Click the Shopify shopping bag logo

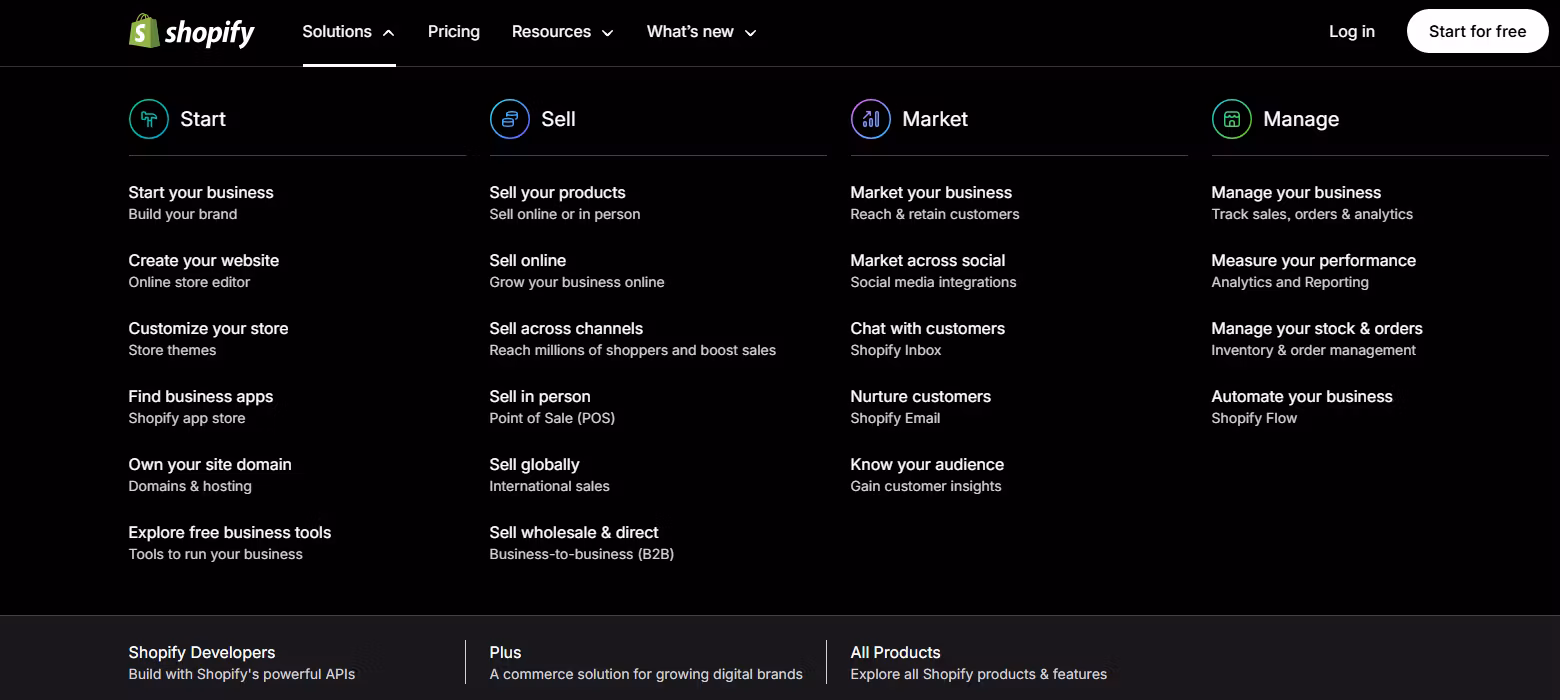click(x=145, y=31)
